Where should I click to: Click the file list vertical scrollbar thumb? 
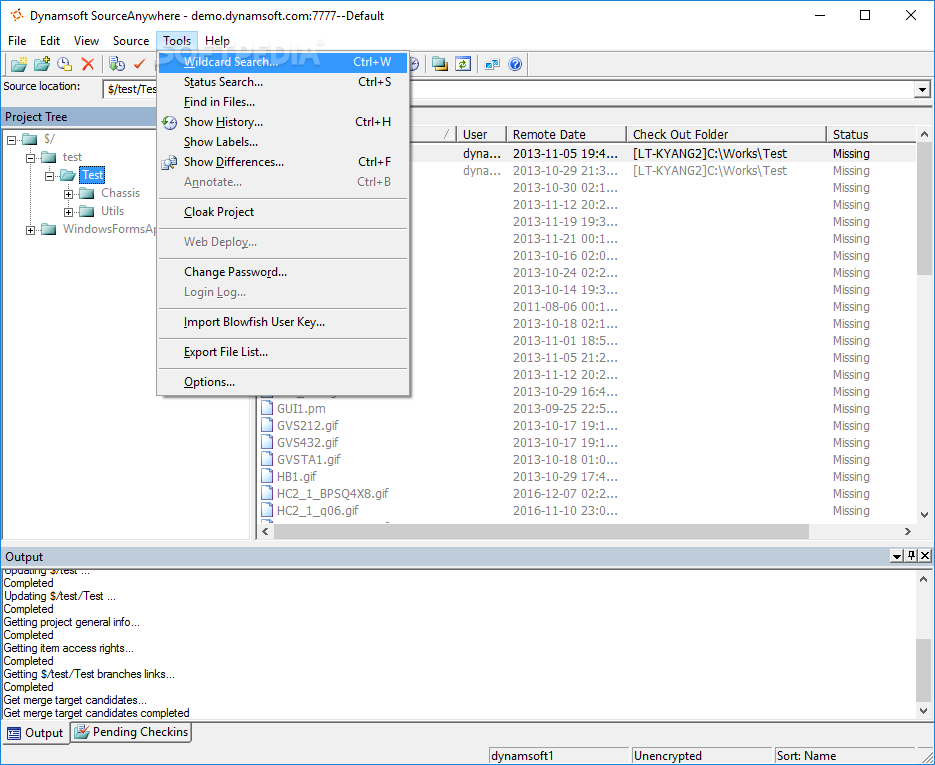click(x=924, y=209)
